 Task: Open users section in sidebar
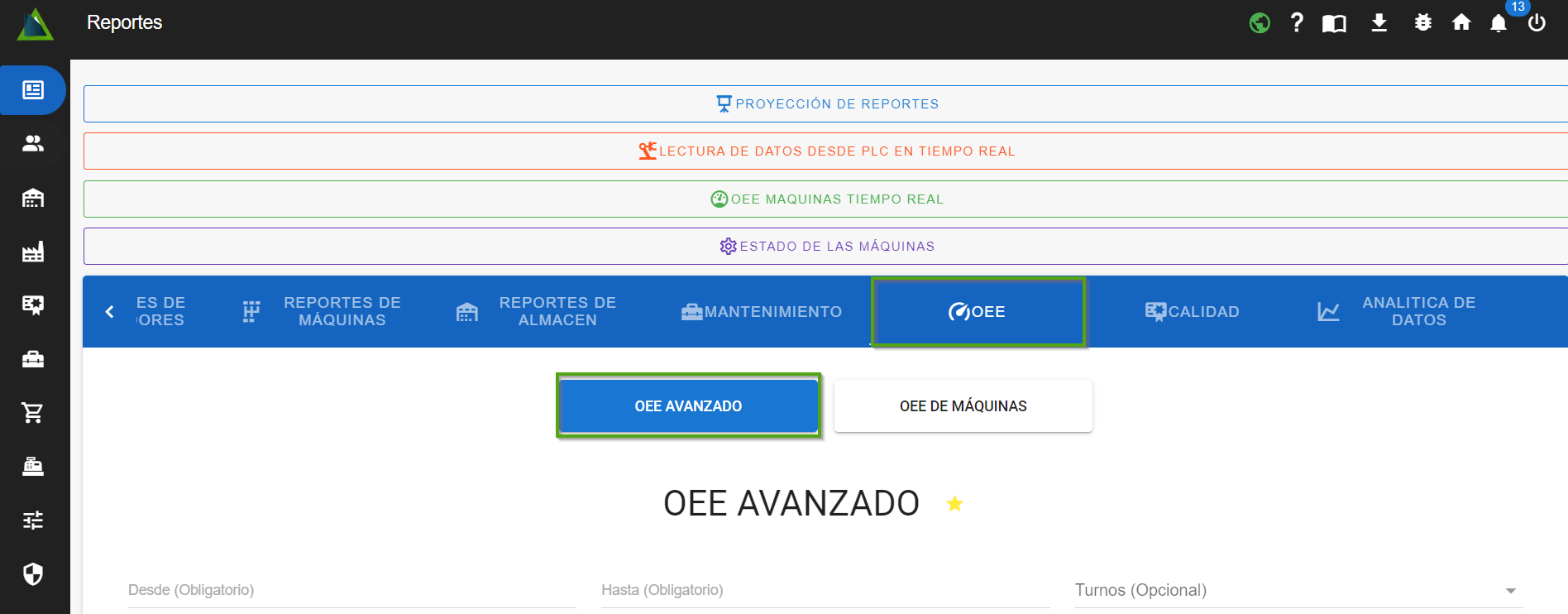[33, 144]
